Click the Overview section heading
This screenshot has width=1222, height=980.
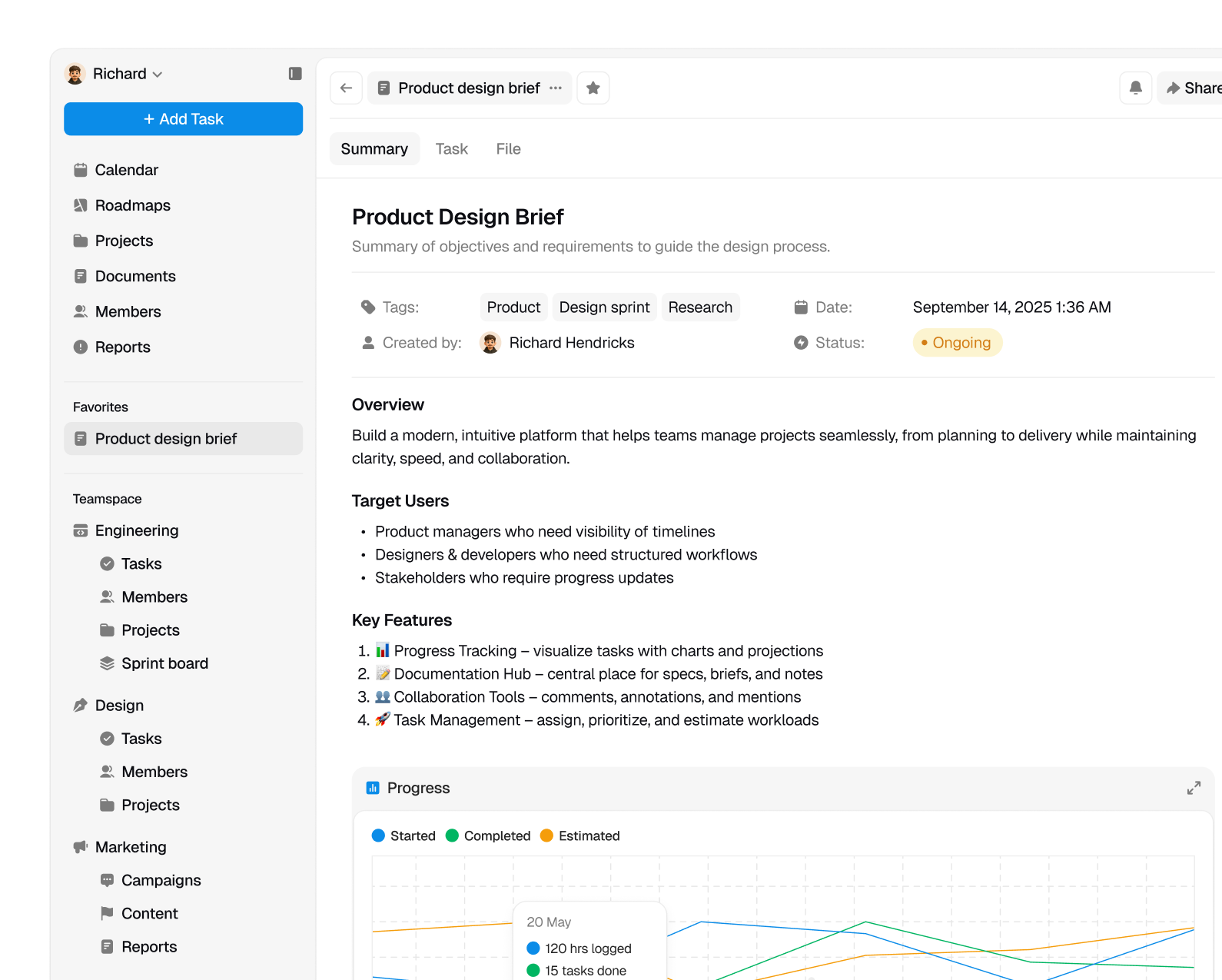388,405
